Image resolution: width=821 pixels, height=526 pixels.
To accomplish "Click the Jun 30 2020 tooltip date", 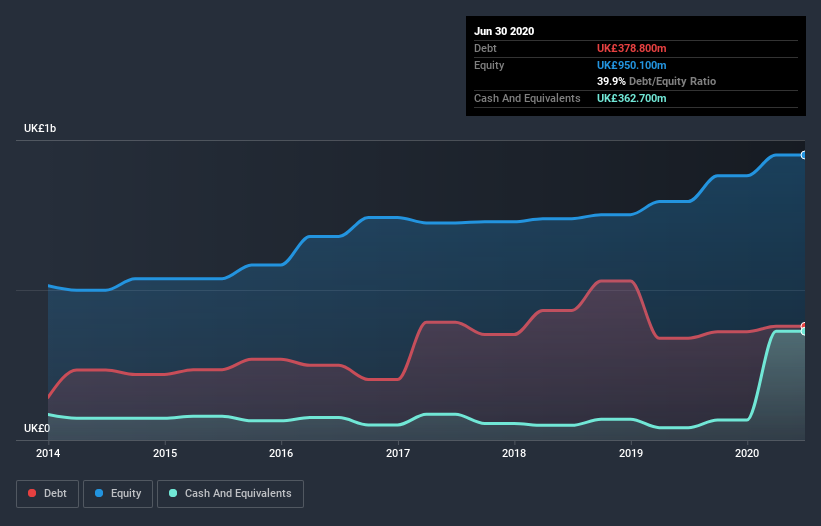I will click(x=504, y=31).
